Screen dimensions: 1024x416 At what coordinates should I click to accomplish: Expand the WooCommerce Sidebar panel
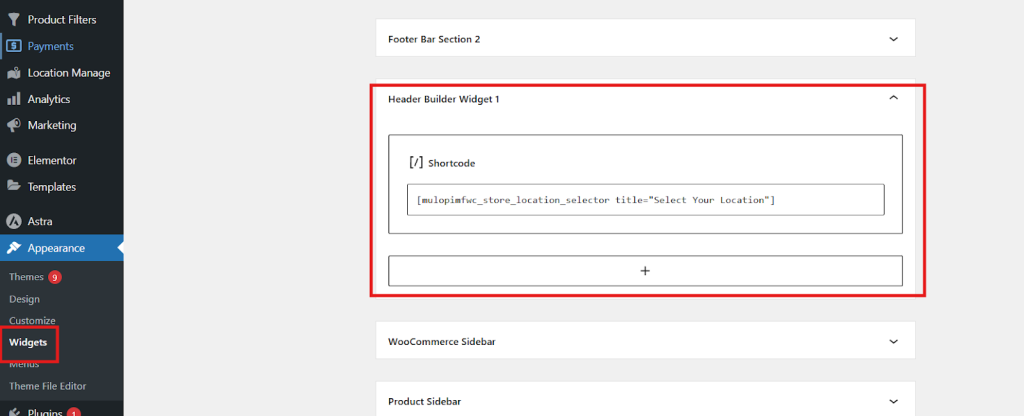pyautogui.click(x=893, y=341)
